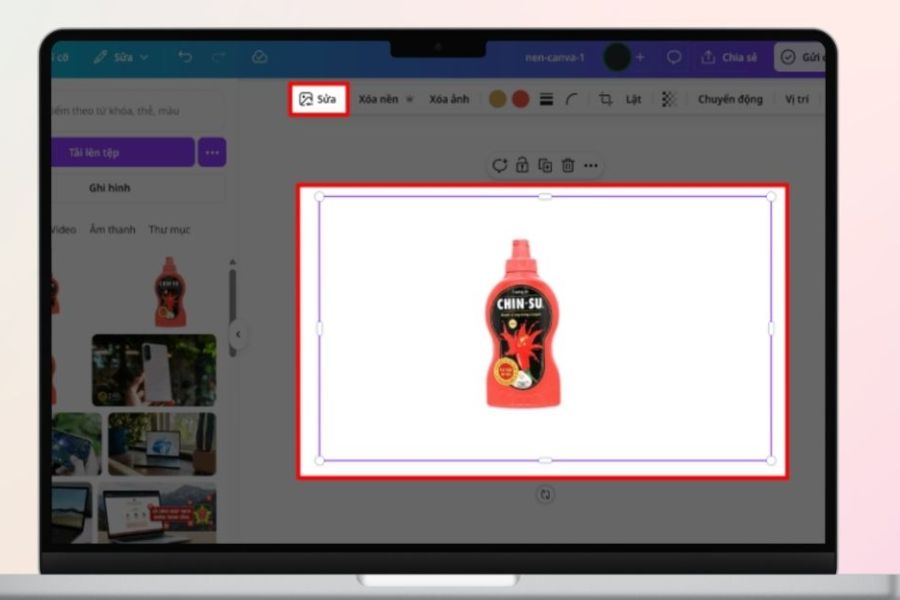Open the transparency checkerboard icon

click(x=669, y=99)
